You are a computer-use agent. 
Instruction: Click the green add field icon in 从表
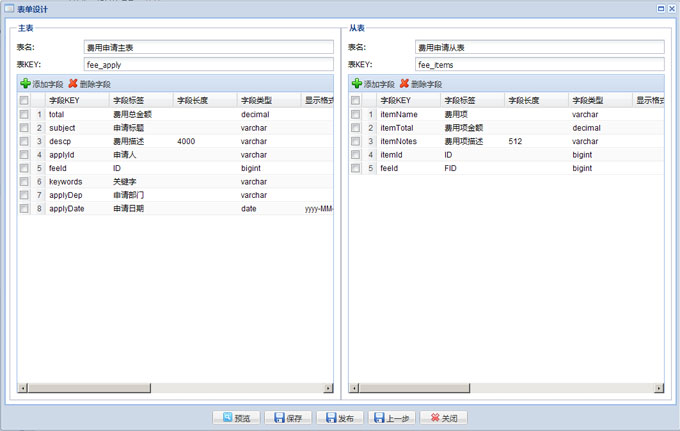357,83
